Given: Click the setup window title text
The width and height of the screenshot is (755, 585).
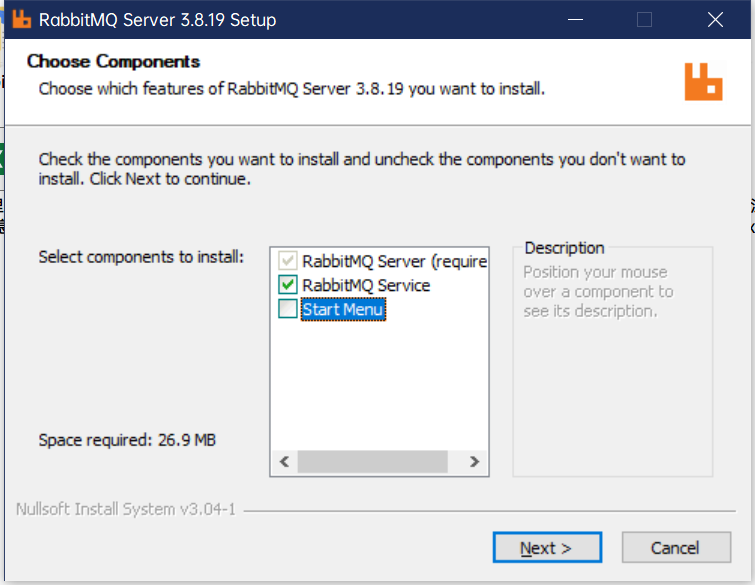Looking at the screenshot, I should click(156, 20).
